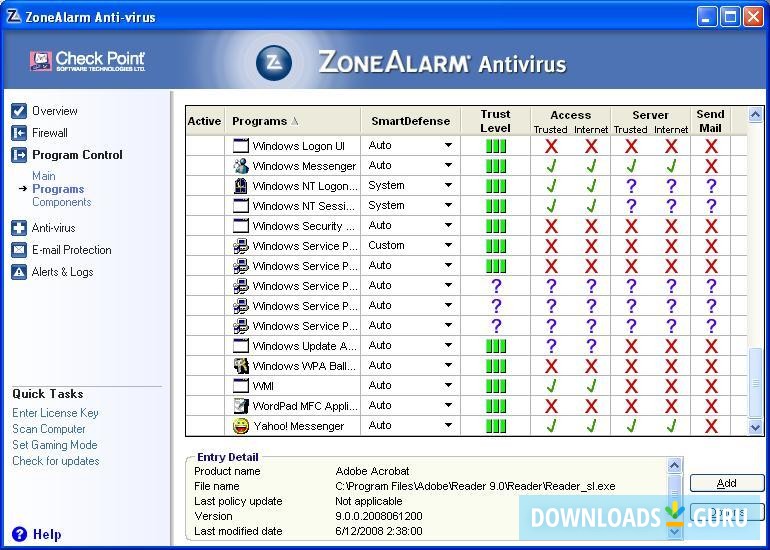
Task: Toggle Send Mail permission for Windows NT Logon
Action: click(711, 186)
